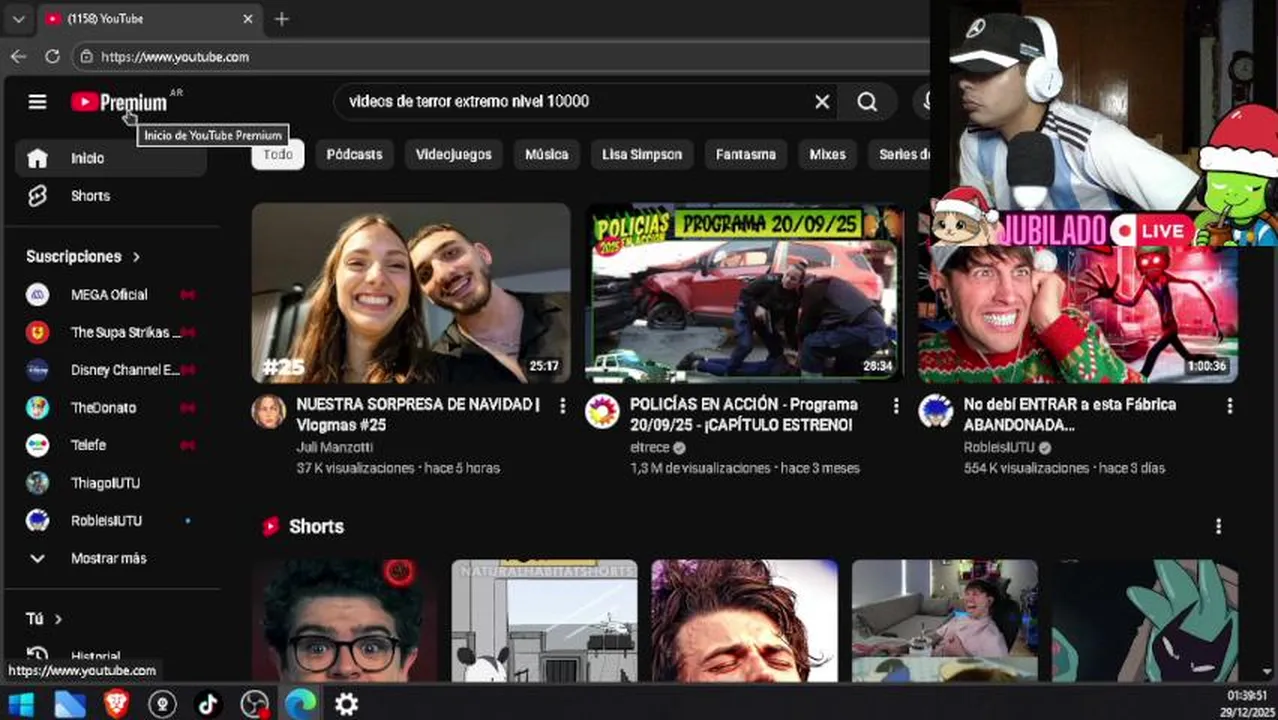The image size is (1278, 720).
Task: Click the address bar URL
Action: point(175,57)
